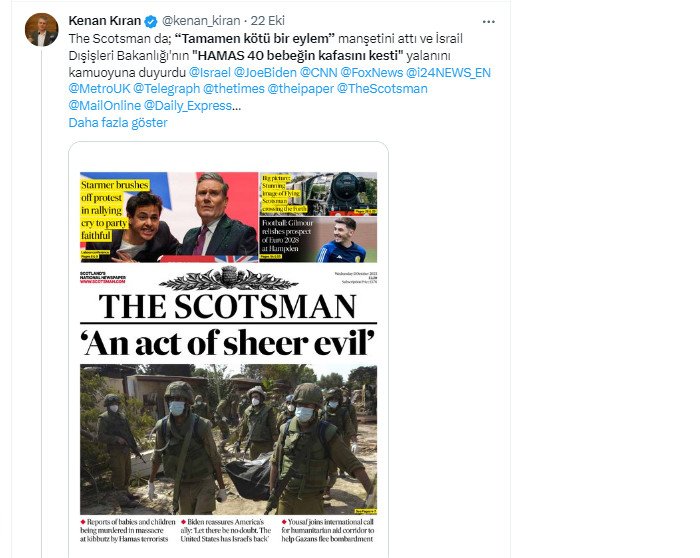This screenshot has height=558, width=700.
Task: Open the @Daily_Express mention
Action: click(188, 106)
